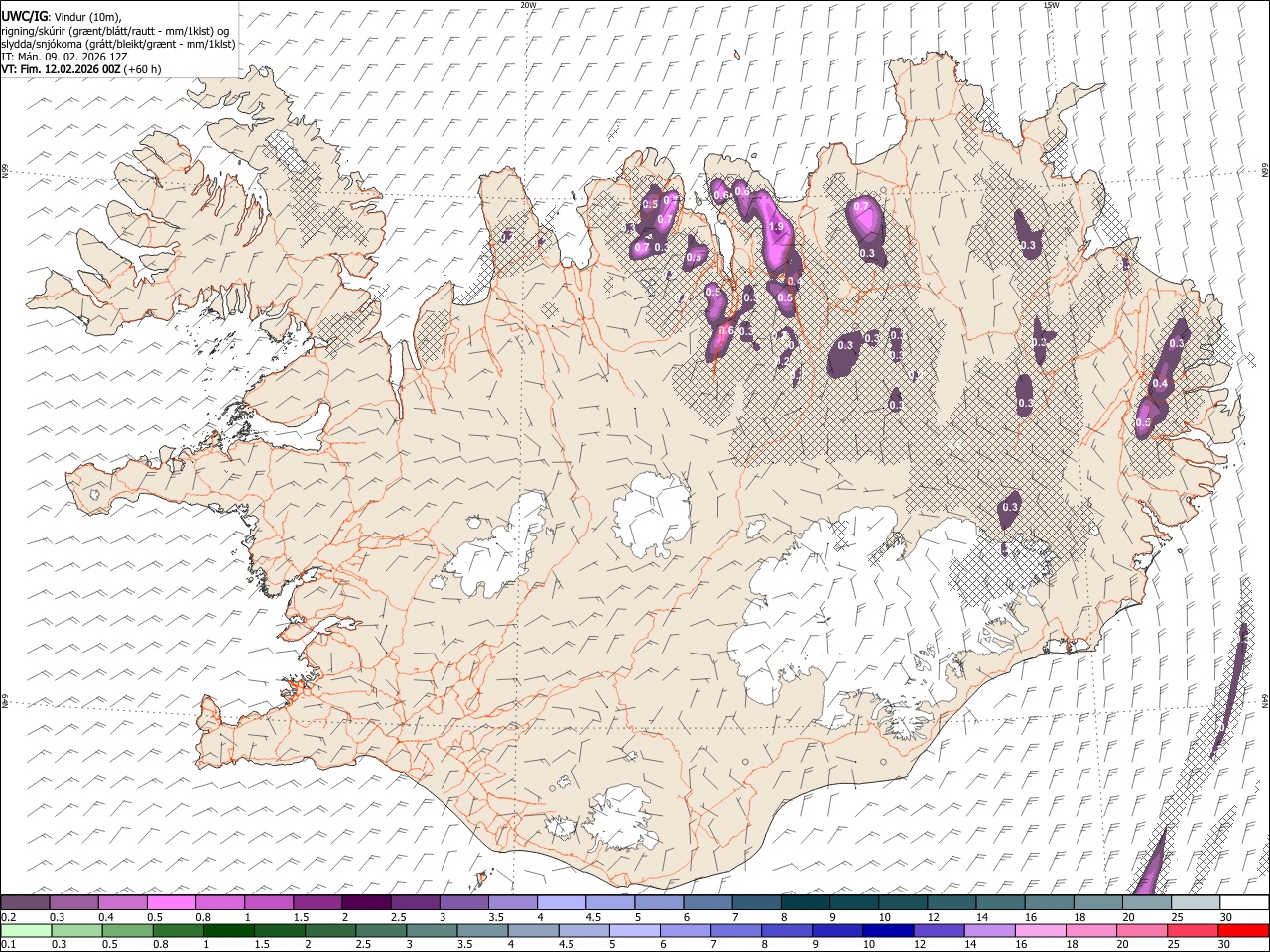Select the dark teal 8–9 snow-scale swatch
This screenshot has height=952, width=1270.
804,902
